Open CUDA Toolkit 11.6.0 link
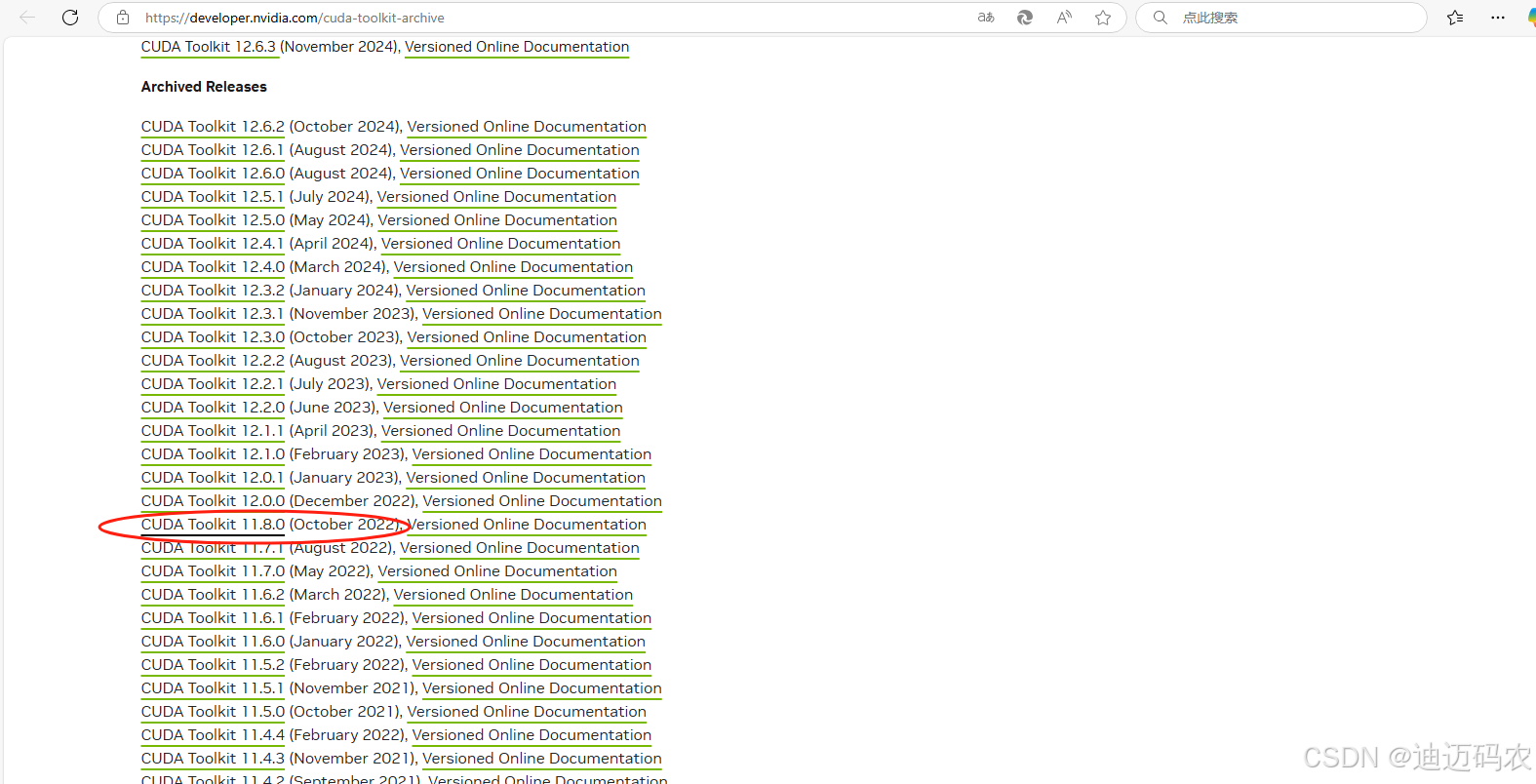1536x784 pixels. pos(213,642)
